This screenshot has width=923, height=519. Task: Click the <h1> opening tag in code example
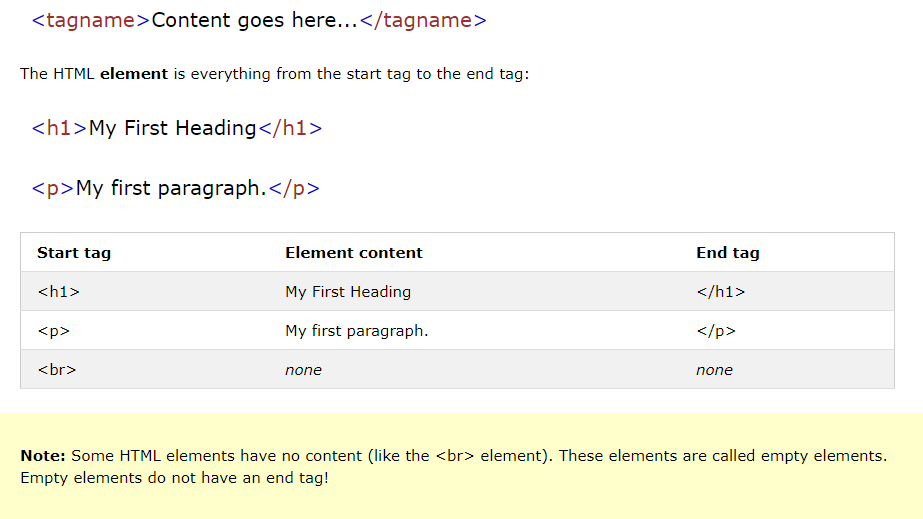click(59, 128)
